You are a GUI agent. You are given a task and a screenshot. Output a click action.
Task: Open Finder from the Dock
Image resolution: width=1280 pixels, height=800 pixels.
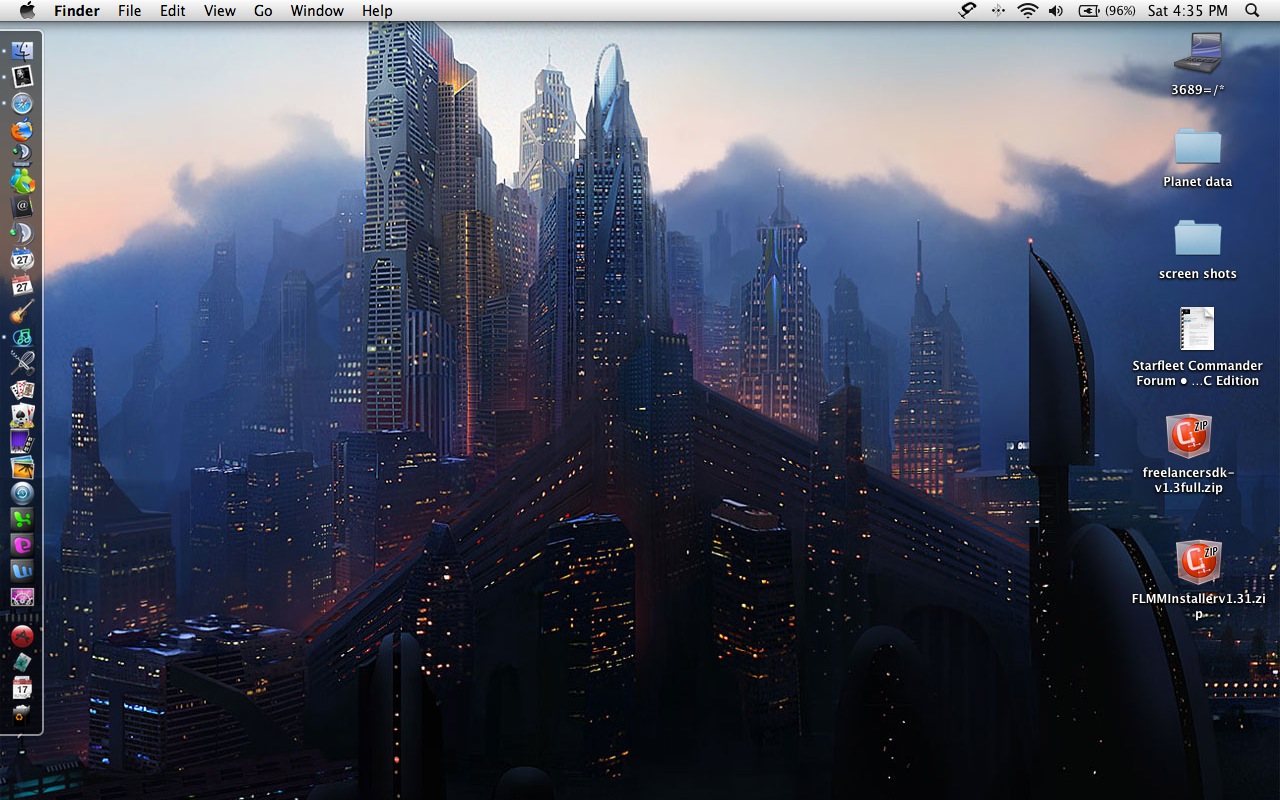click(x=22, y=50)
